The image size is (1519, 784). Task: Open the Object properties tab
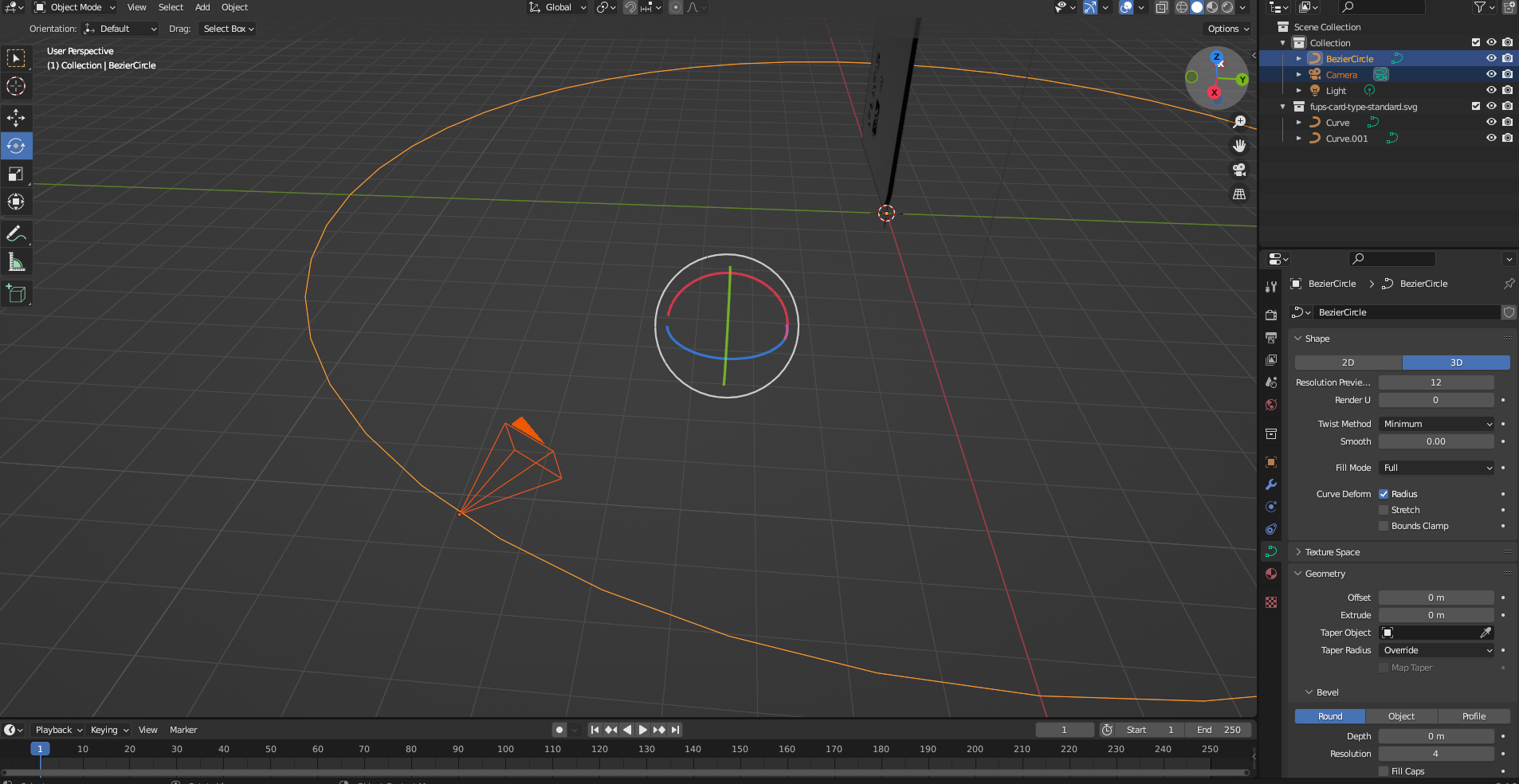tap(1271, 462)
